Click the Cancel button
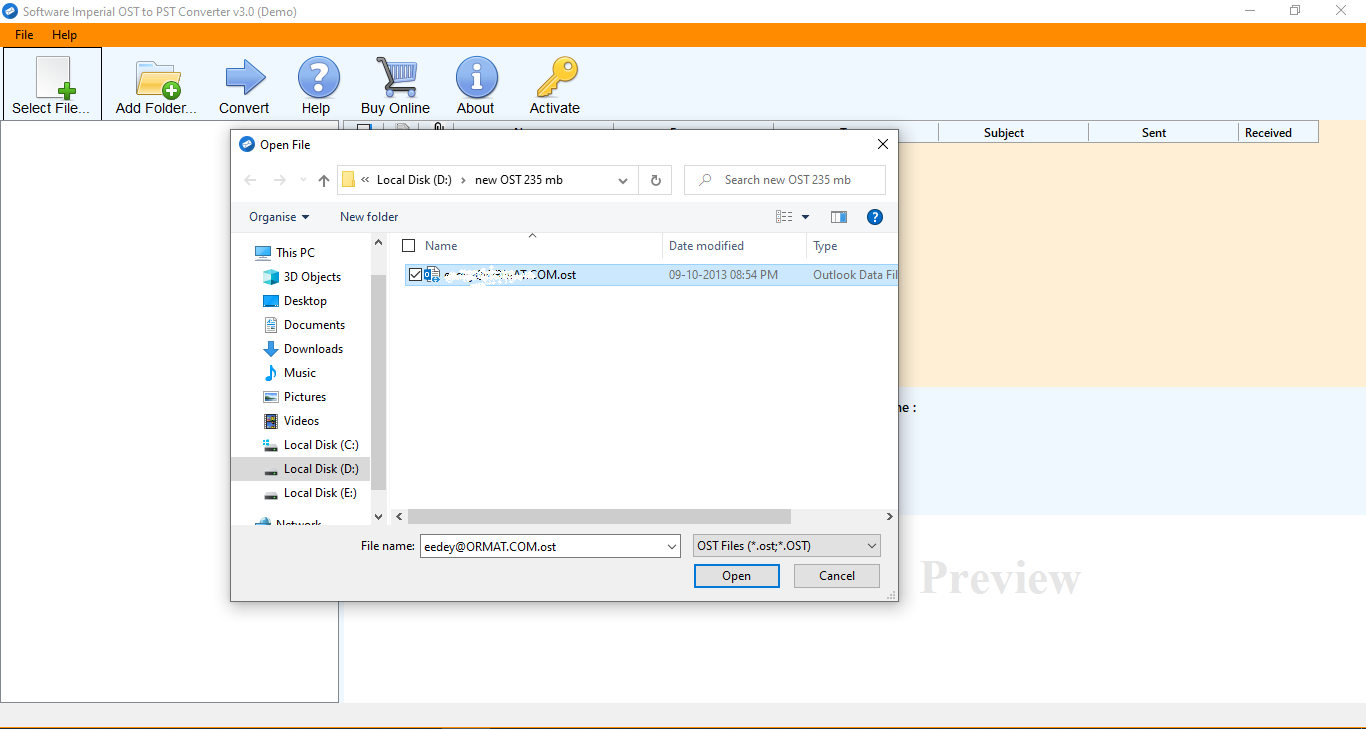This screenshot has height=729, width=1366. tap(837, 576)
